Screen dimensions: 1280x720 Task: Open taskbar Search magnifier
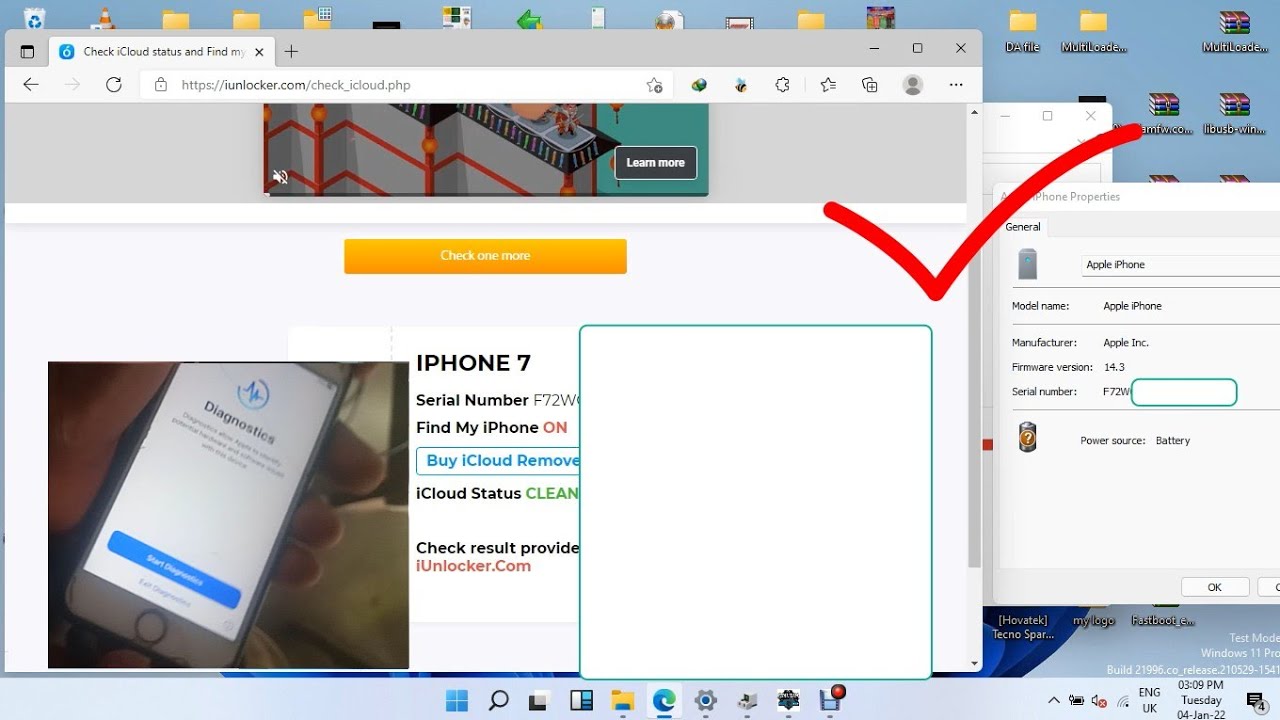pos(498,700)
